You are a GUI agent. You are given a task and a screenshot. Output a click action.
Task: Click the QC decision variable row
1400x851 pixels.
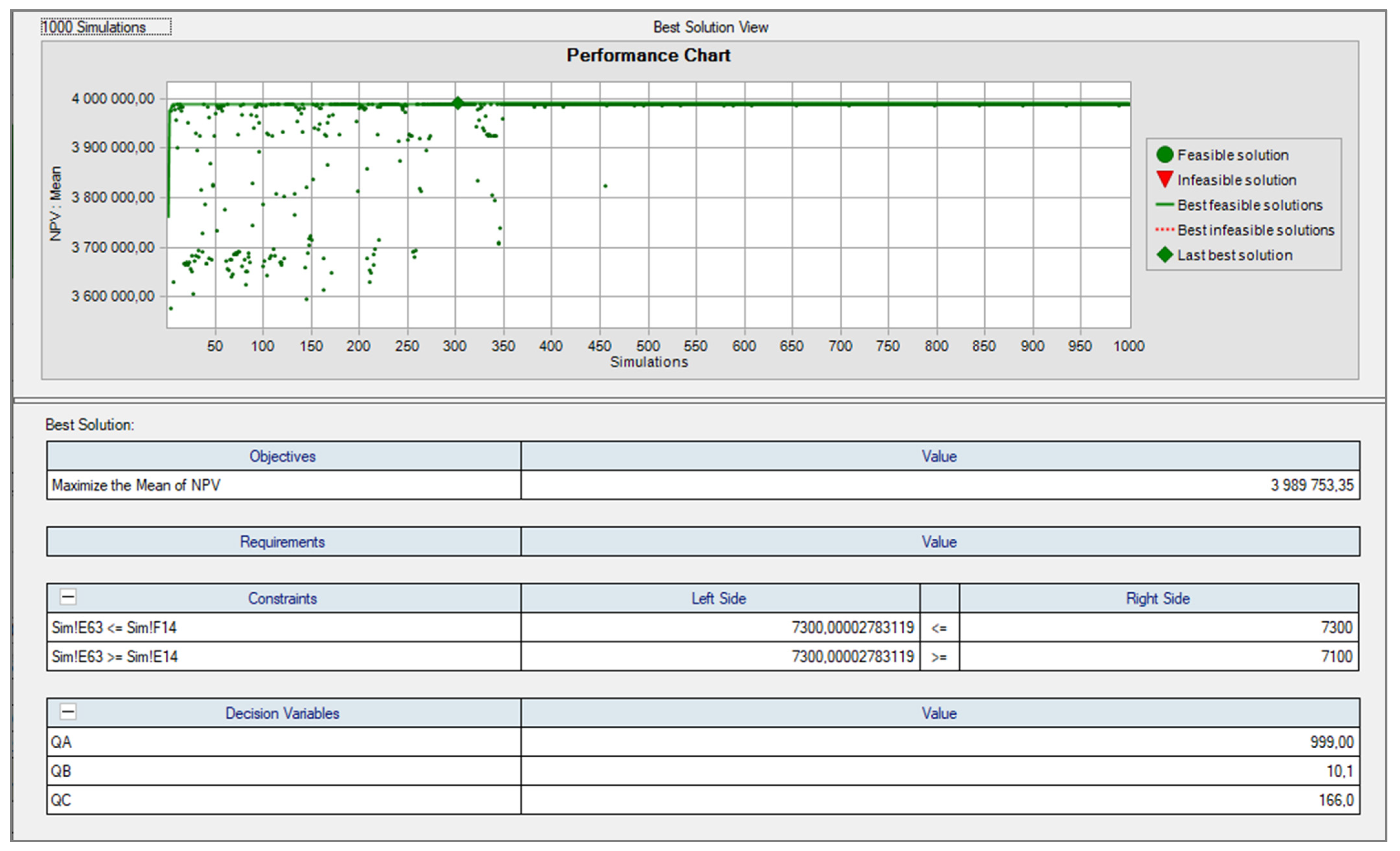61,800
